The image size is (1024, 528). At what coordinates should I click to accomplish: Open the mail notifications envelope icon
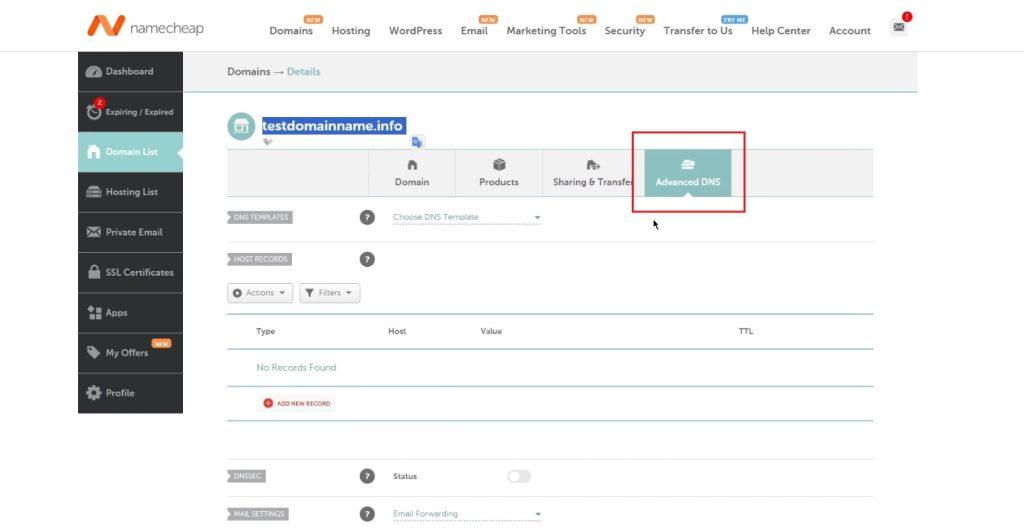click(x=899, y=27)
